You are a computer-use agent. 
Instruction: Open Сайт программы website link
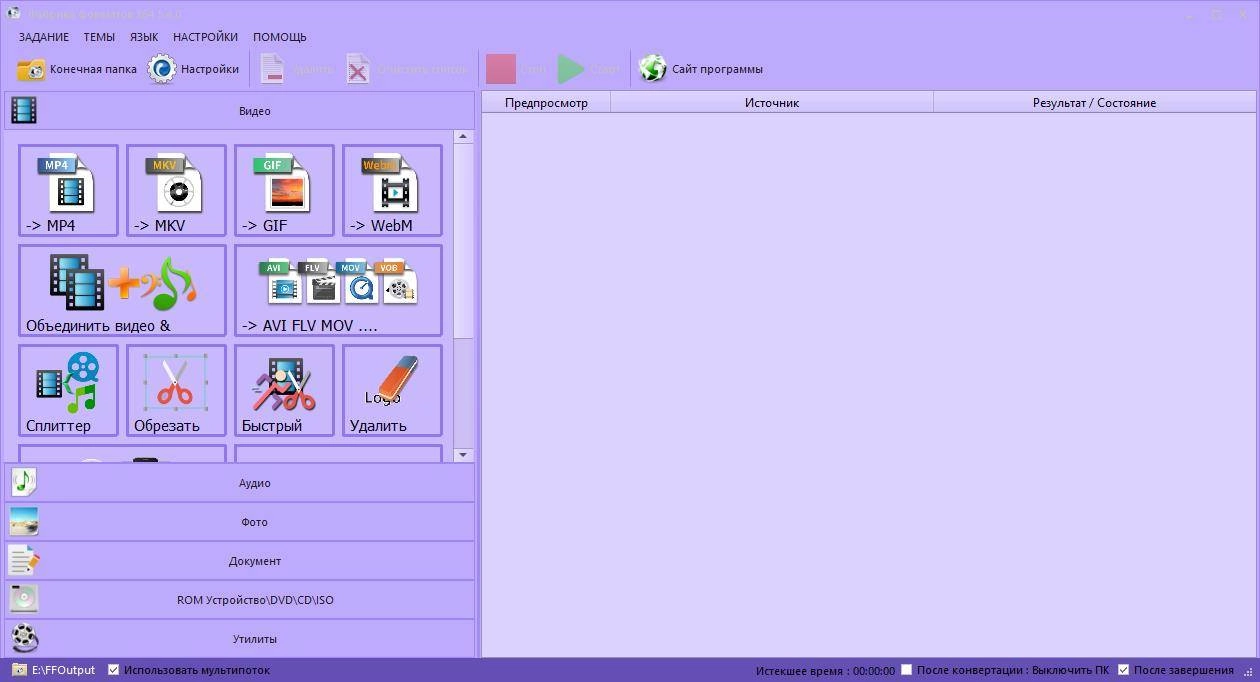click(701, 69)
